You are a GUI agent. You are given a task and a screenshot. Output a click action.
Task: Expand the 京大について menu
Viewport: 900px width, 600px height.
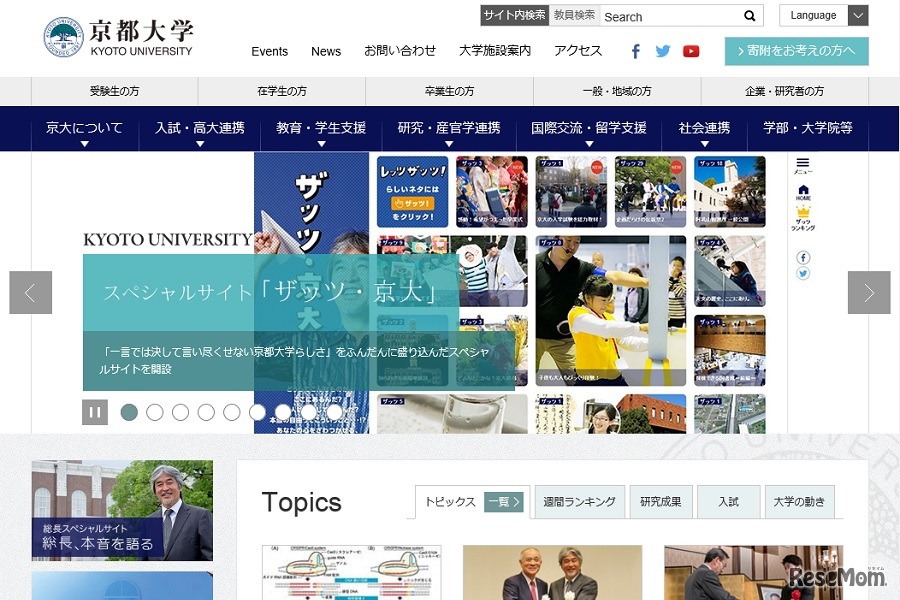84,129
